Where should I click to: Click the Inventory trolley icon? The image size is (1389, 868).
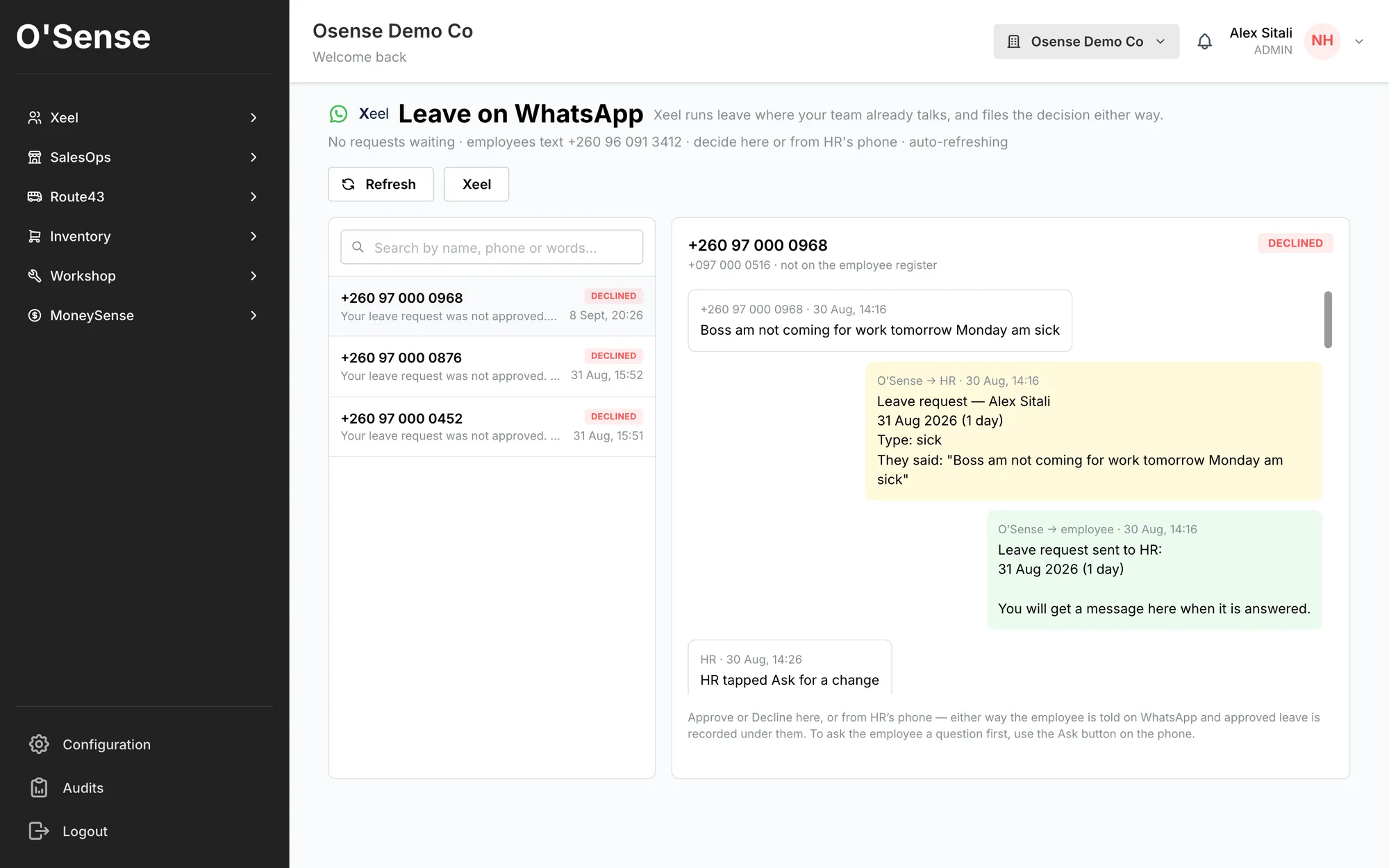(34, 236)
